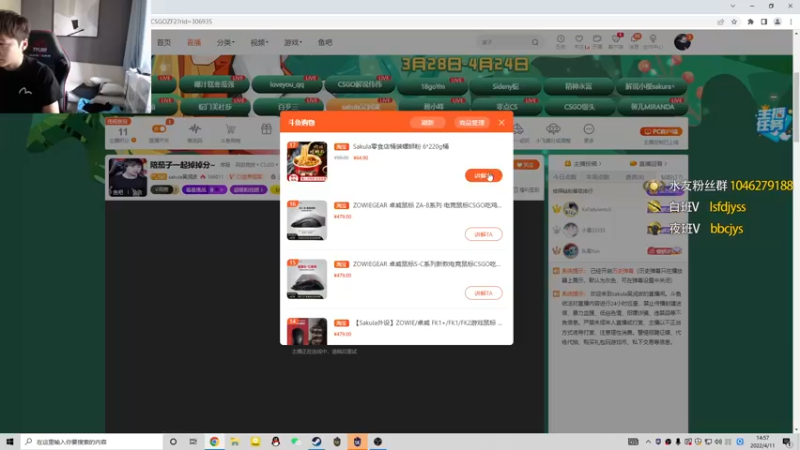Close the 斗鱼购物 shopping dialog

coord(502,122)
